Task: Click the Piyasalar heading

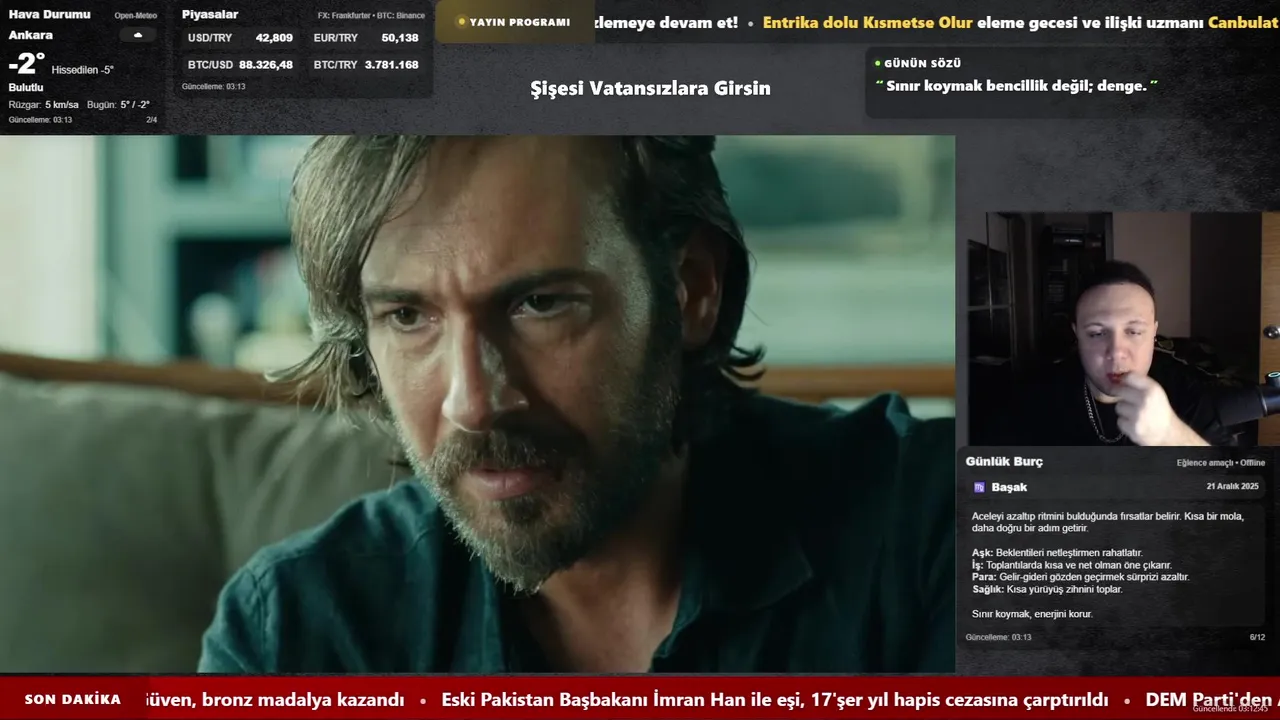Action: 210,14
